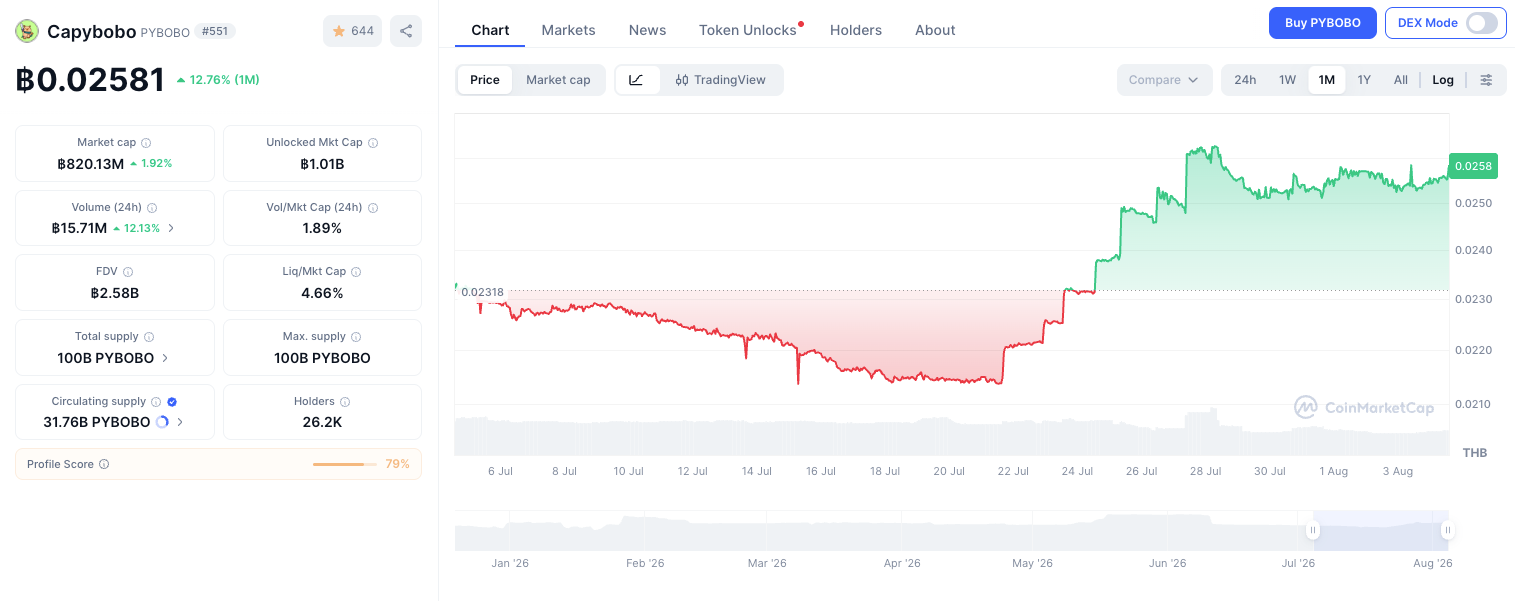This screenshot has height=601, width=1515.
Task: Select Market cap chart view
Action: [558, 80]
